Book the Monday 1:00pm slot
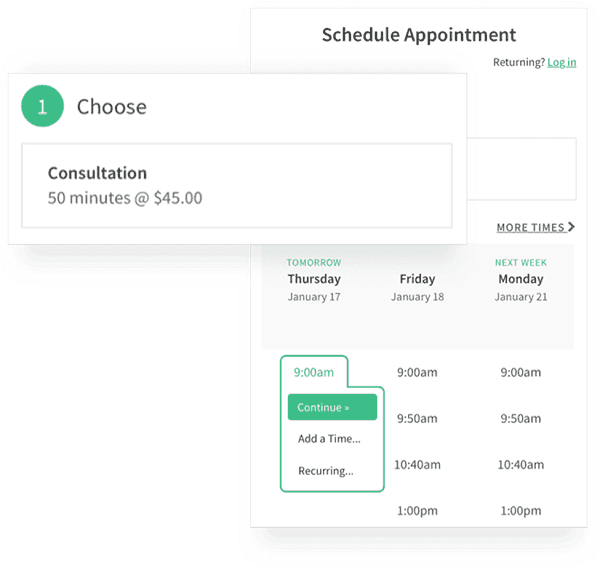 (x=520, y=510)
